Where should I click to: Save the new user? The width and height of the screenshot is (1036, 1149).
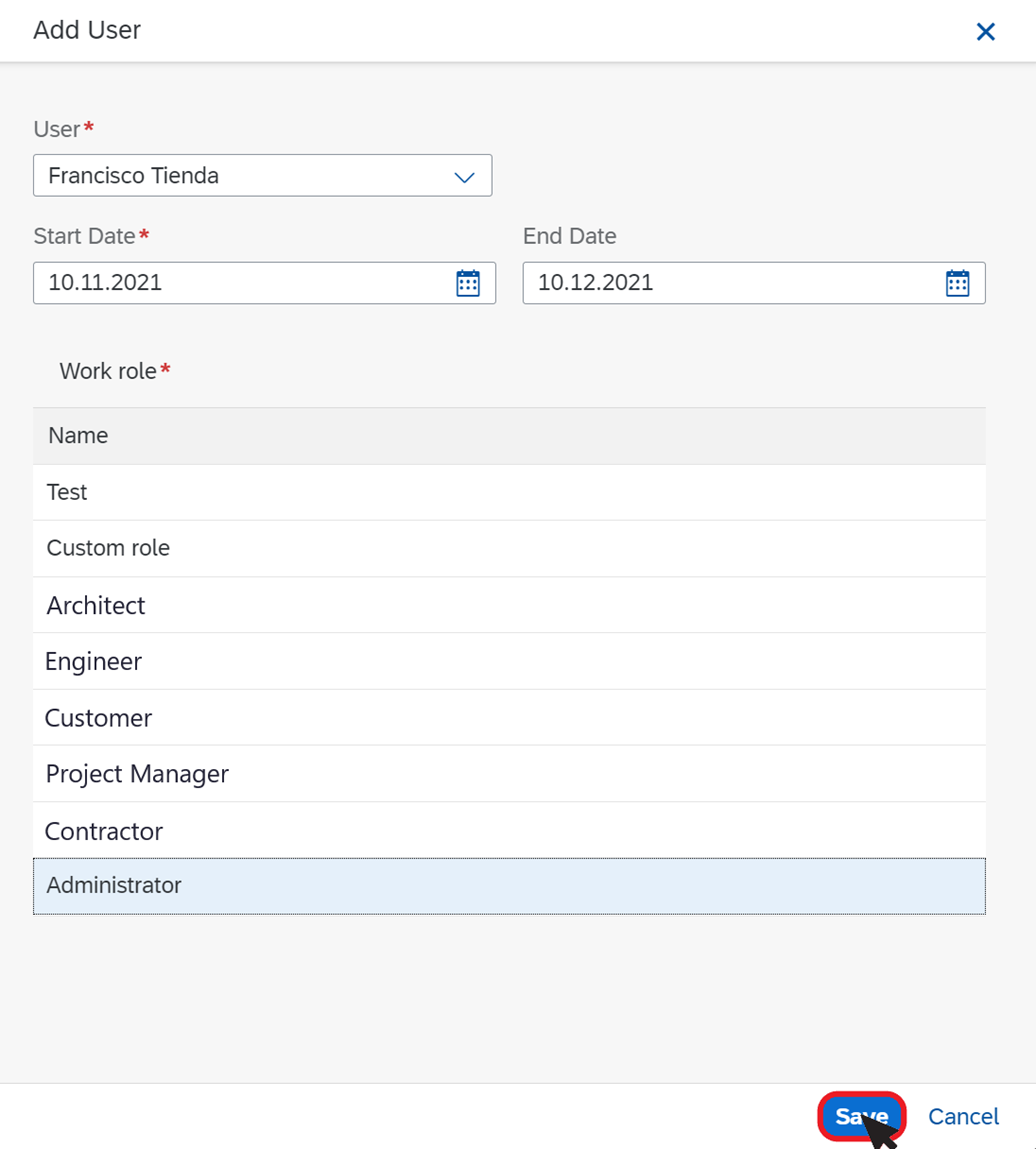click(x=862, y=1116)
